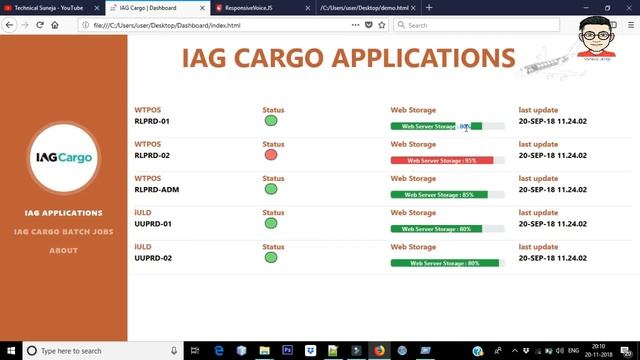Click last update timestamp for RLPRD-01
The width and height of the screenshot is (640, 360).
click(553, 121)
